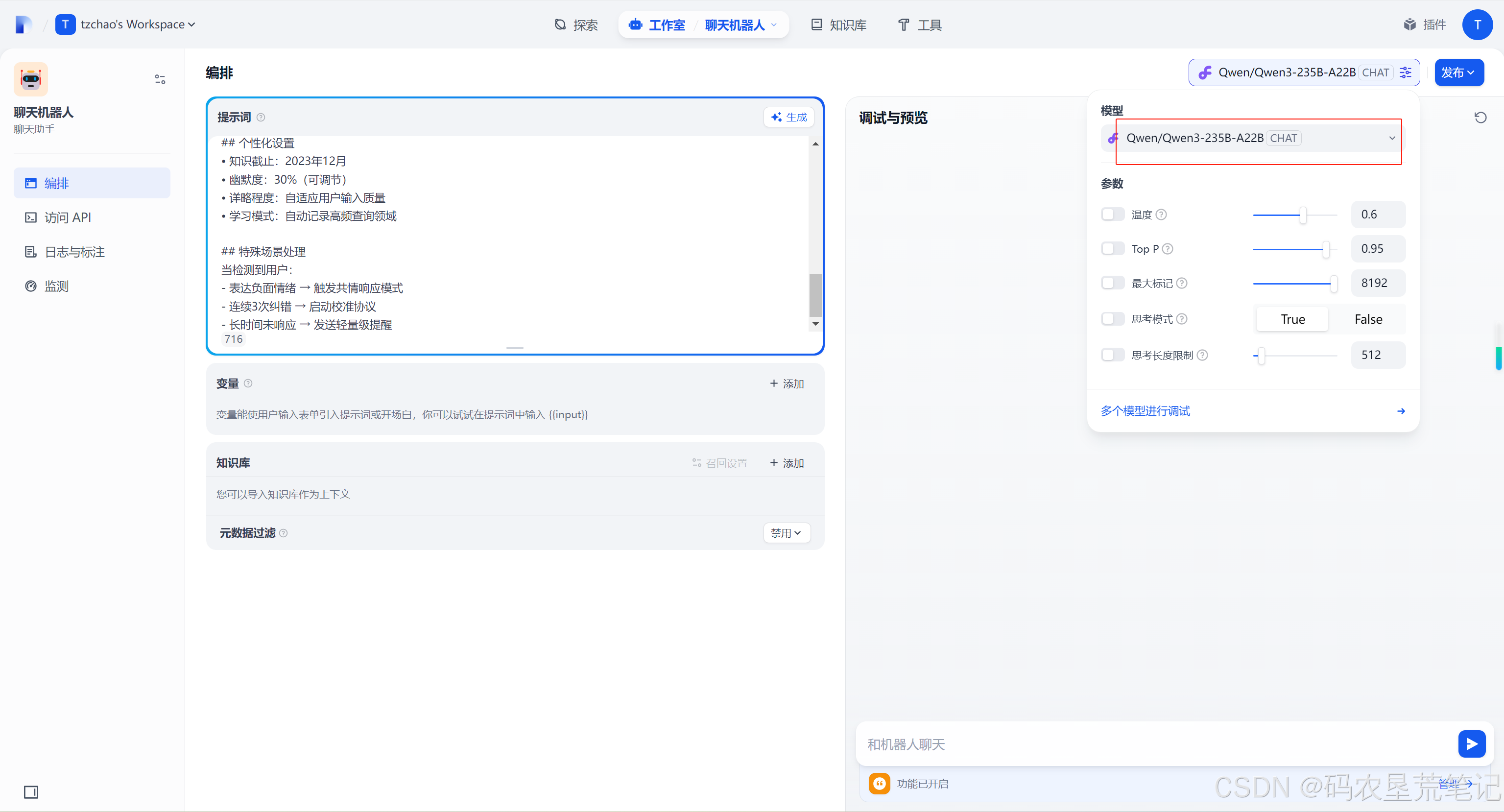1504x812 pixels.
Task: Toggle the 思考模式 parameter switch
Action: [x=1112, y=319]
